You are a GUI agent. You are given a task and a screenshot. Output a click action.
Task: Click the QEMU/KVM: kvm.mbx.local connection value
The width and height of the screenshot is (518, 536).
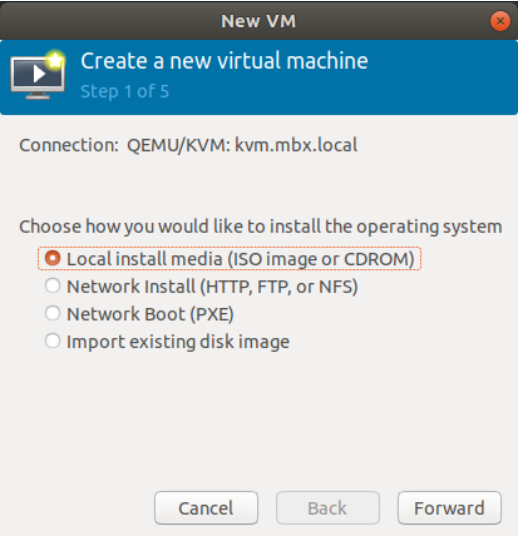tap(242, 146)
